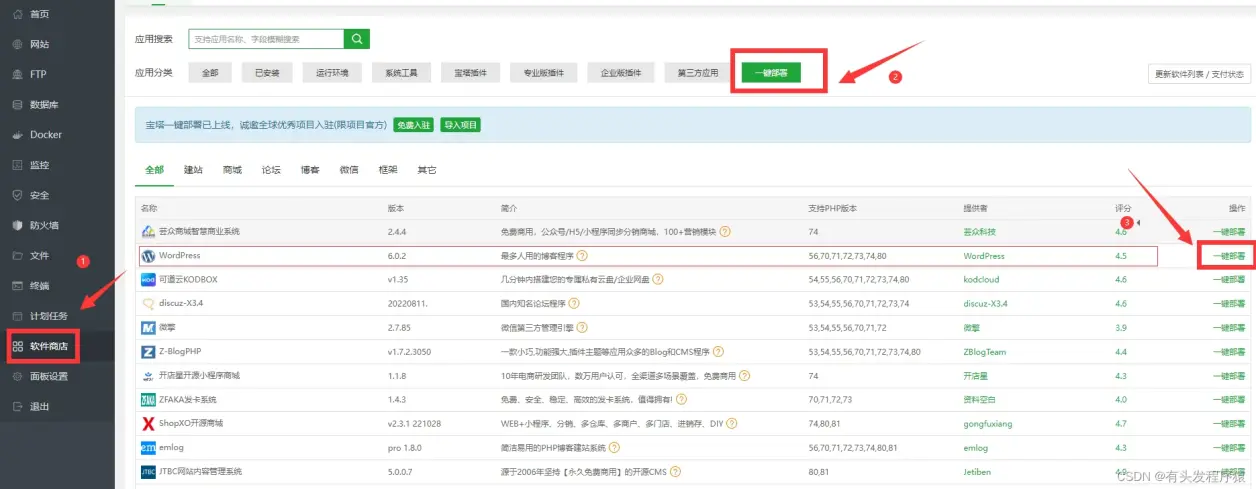
Task: Select the 宝塔插件 category button
Action: pos(470,73)
